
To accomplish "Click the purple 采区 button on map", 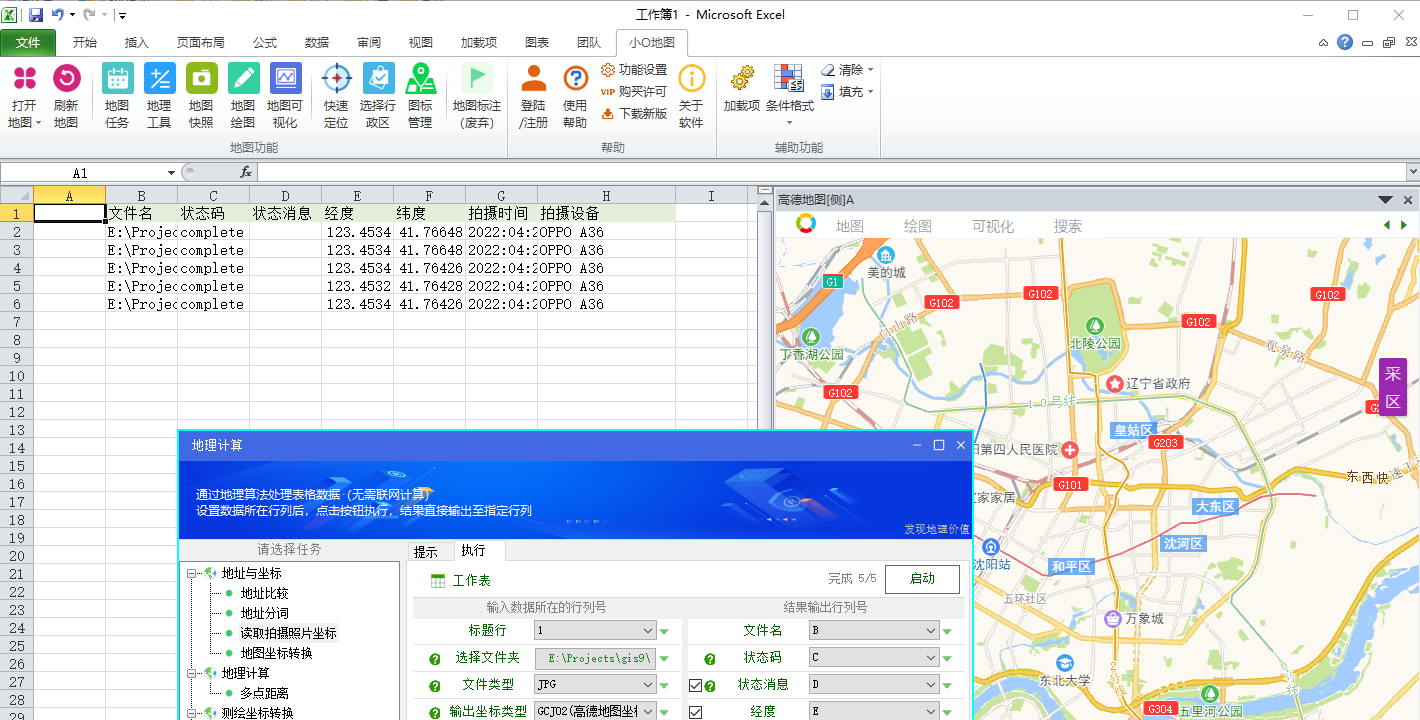I will point(1393,387).
